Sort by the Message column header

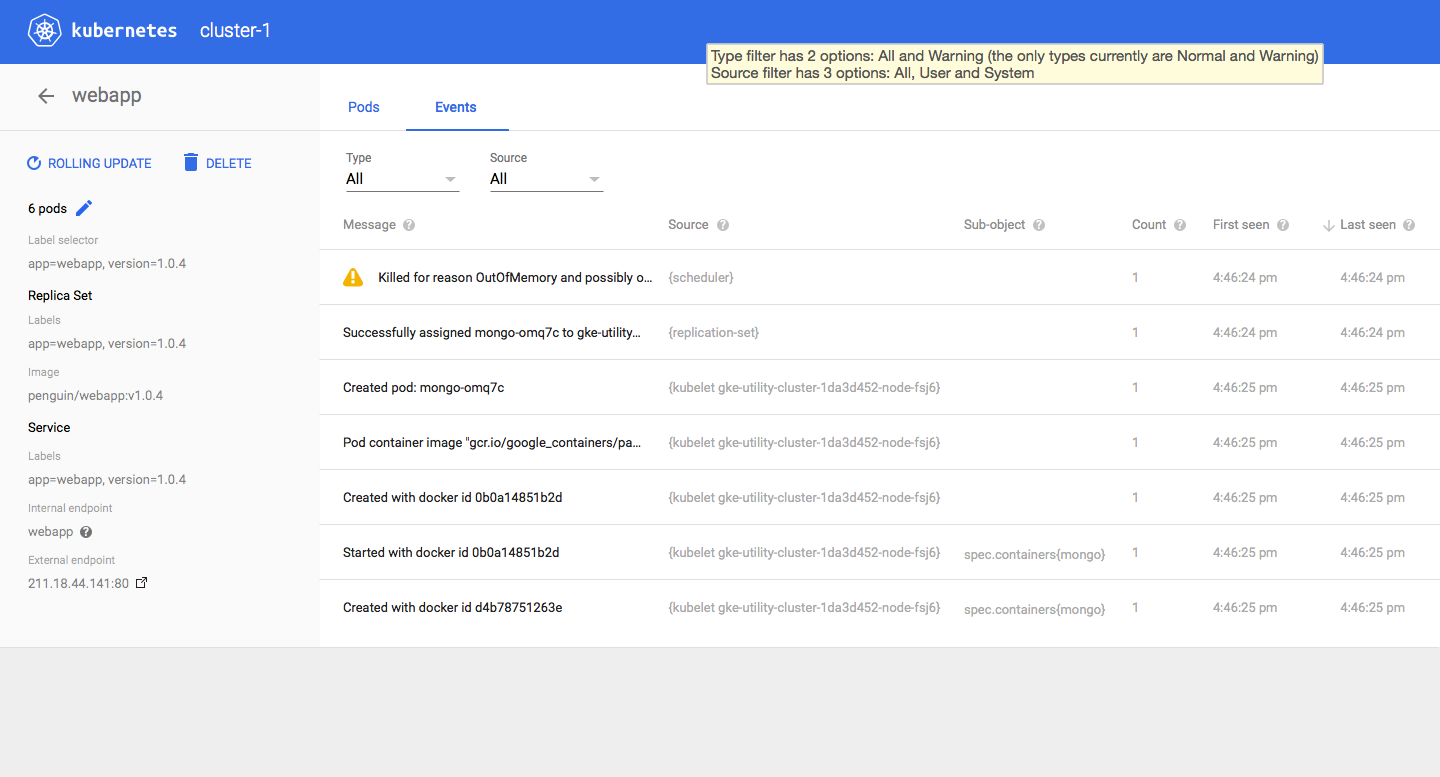click(369, 225)
